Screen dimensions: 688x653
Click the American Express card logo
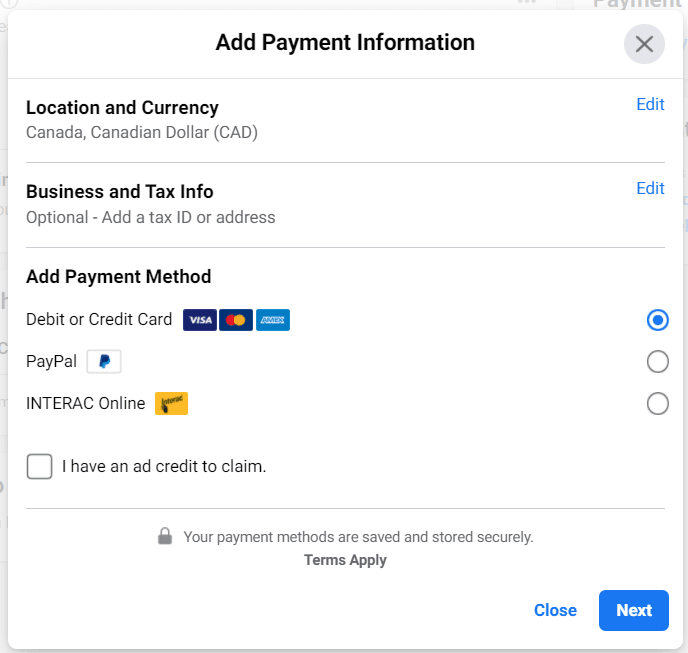click(272, 320)
